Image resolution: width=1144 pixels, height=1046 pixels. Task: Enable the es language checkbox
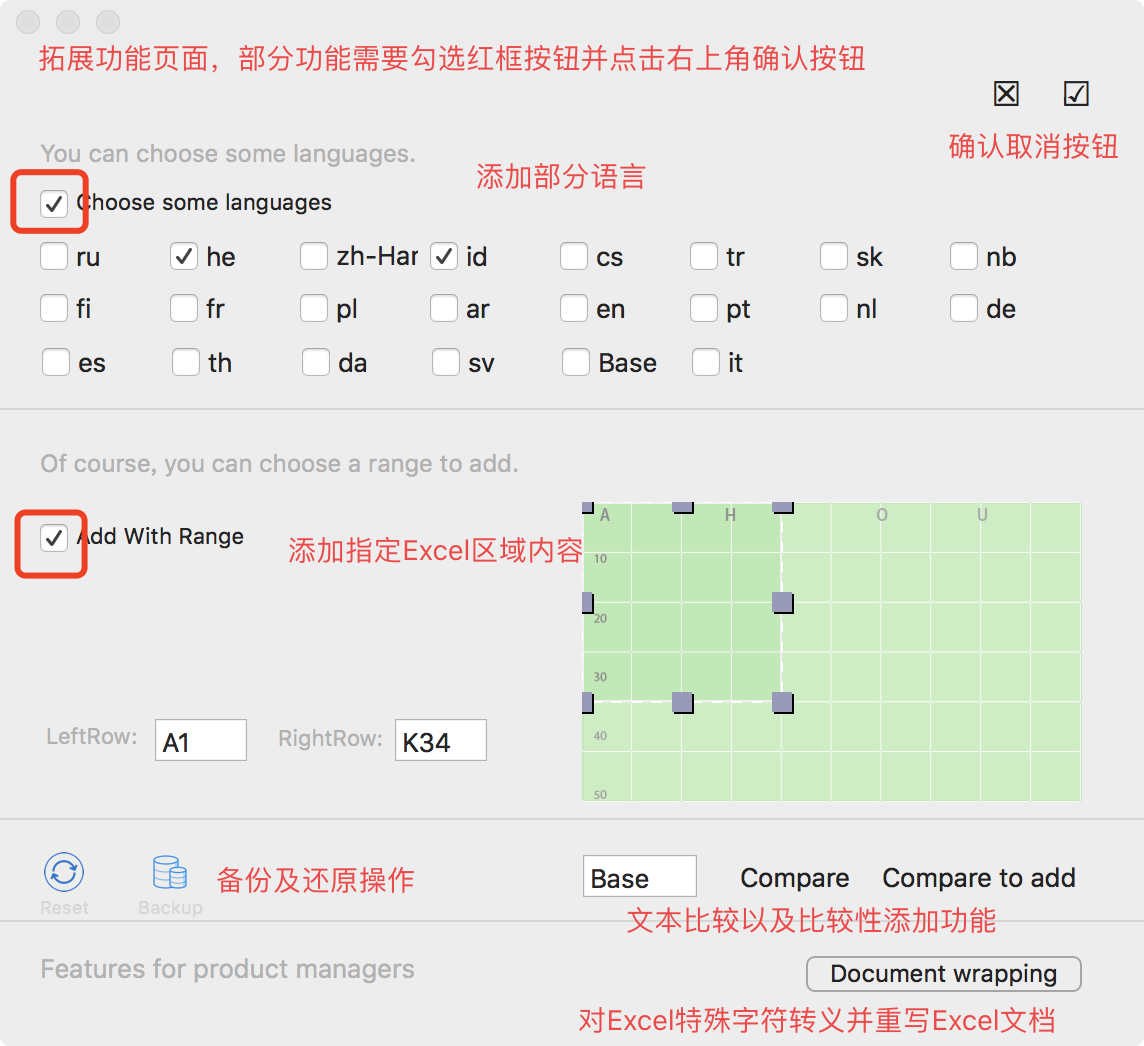(55, 362)
